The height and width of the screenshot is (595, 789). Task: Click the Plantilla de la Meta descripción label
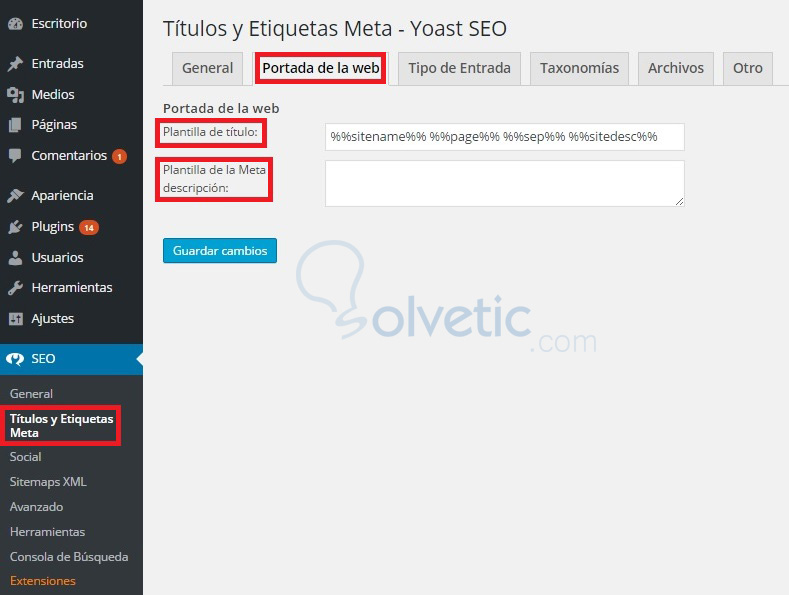coord(214,179)
